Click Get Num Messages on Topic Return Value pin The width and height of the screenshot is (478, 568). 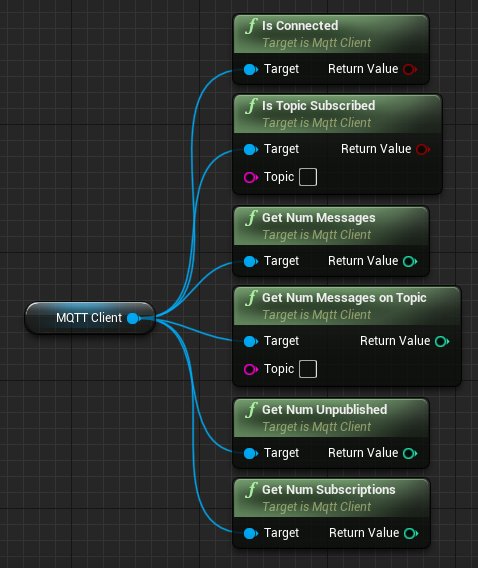click(441, 341)
